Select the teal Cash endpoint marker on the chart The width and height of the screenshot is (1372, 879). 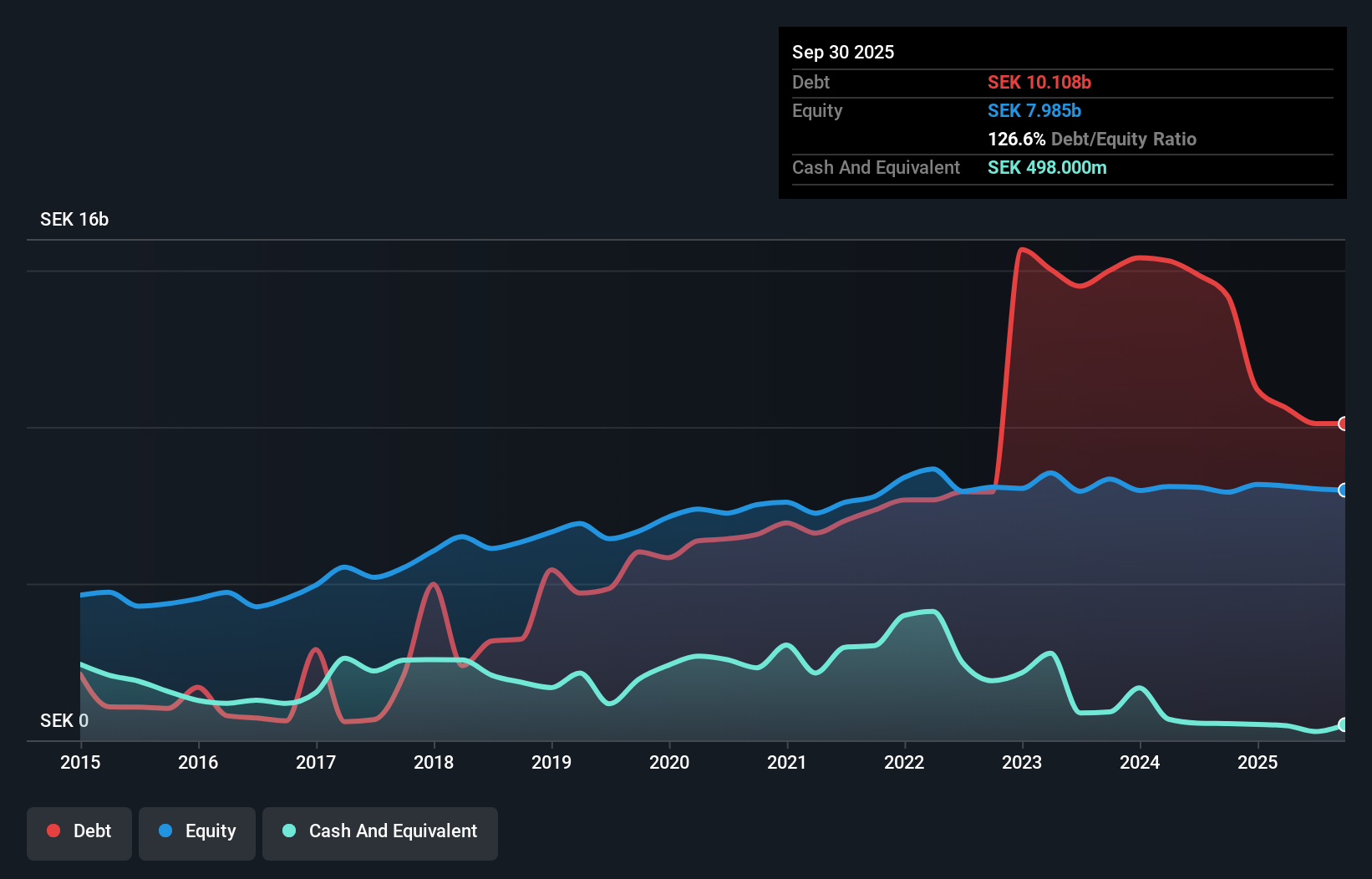point(1342,725)
